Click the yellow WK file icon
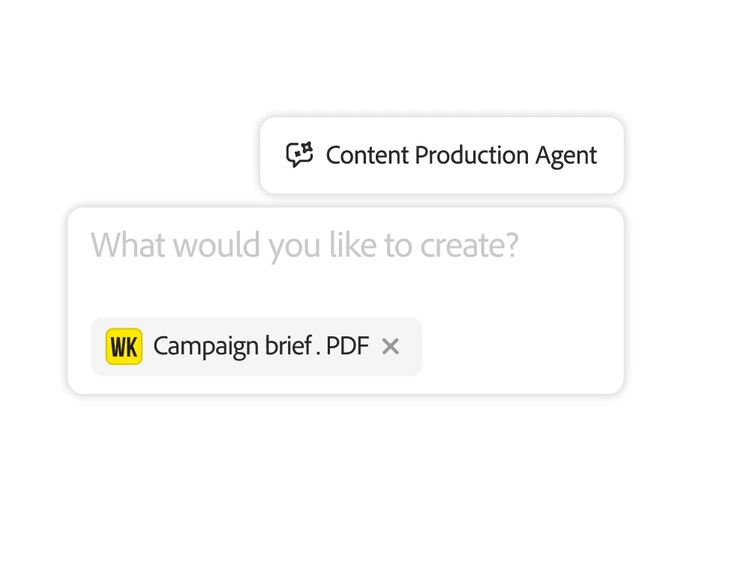Image resolution: width=750 pixels, height=563 pixels. pyautogui.click(x=124, y=346)
